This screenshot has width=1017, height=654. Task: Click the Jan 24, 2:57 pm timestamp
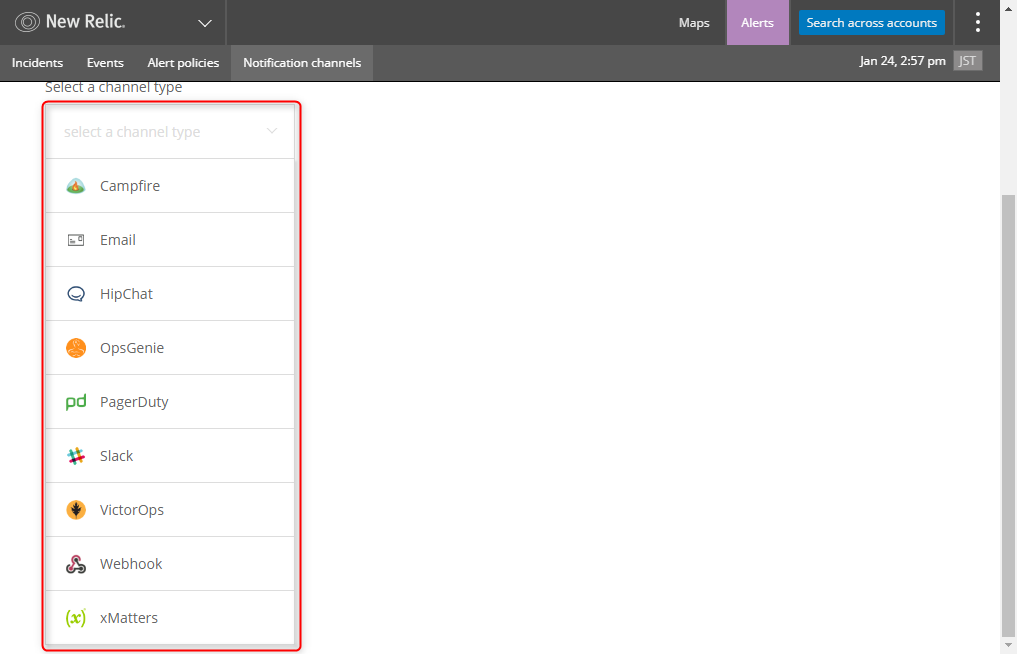pos(902,61)
